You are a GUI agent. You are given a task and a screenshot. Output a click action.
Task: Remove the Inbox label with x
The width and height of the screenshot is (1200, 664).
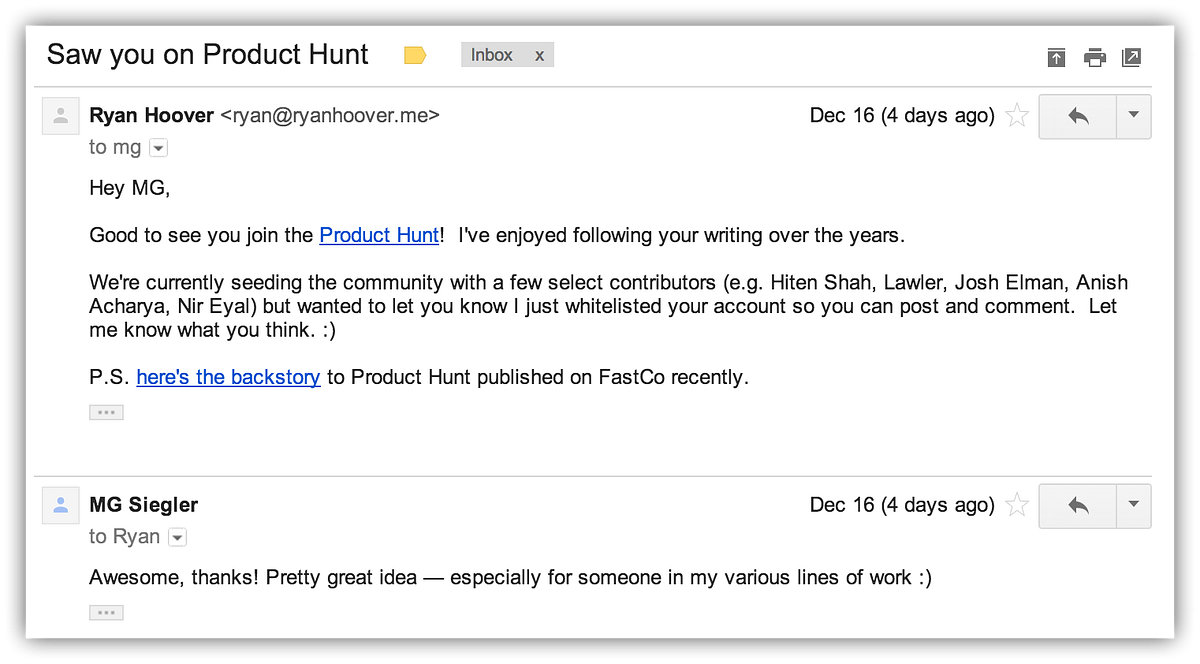coord(539,56)
